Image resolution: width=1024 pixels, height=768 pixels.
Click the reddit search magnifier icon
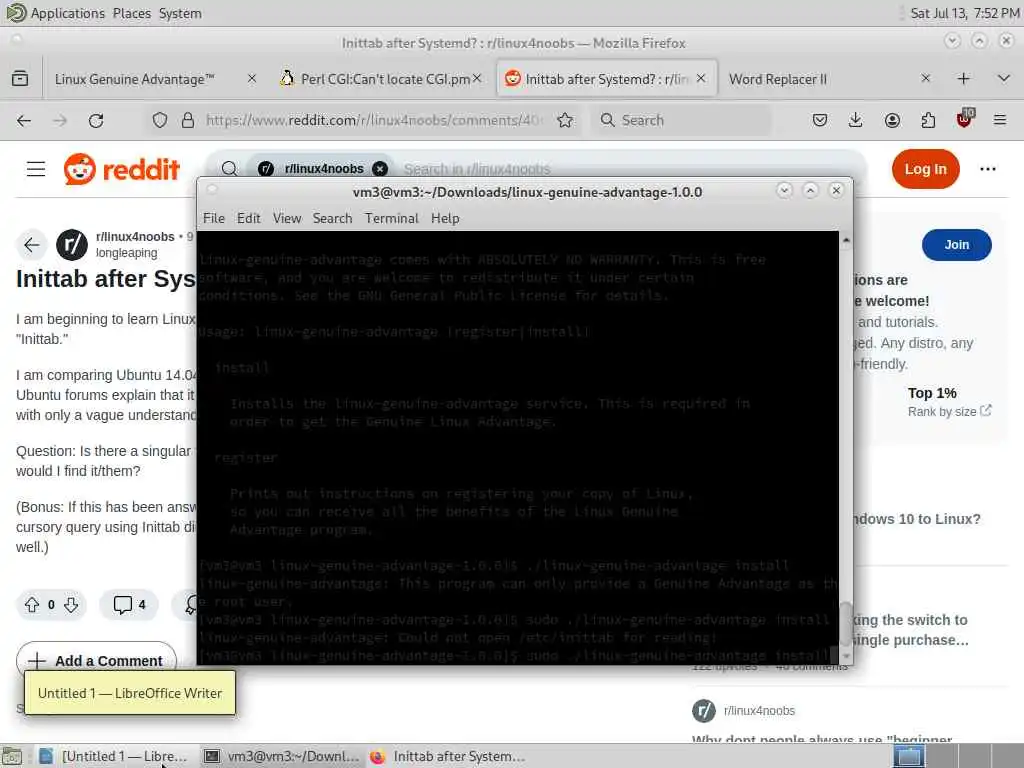(229, 169)
